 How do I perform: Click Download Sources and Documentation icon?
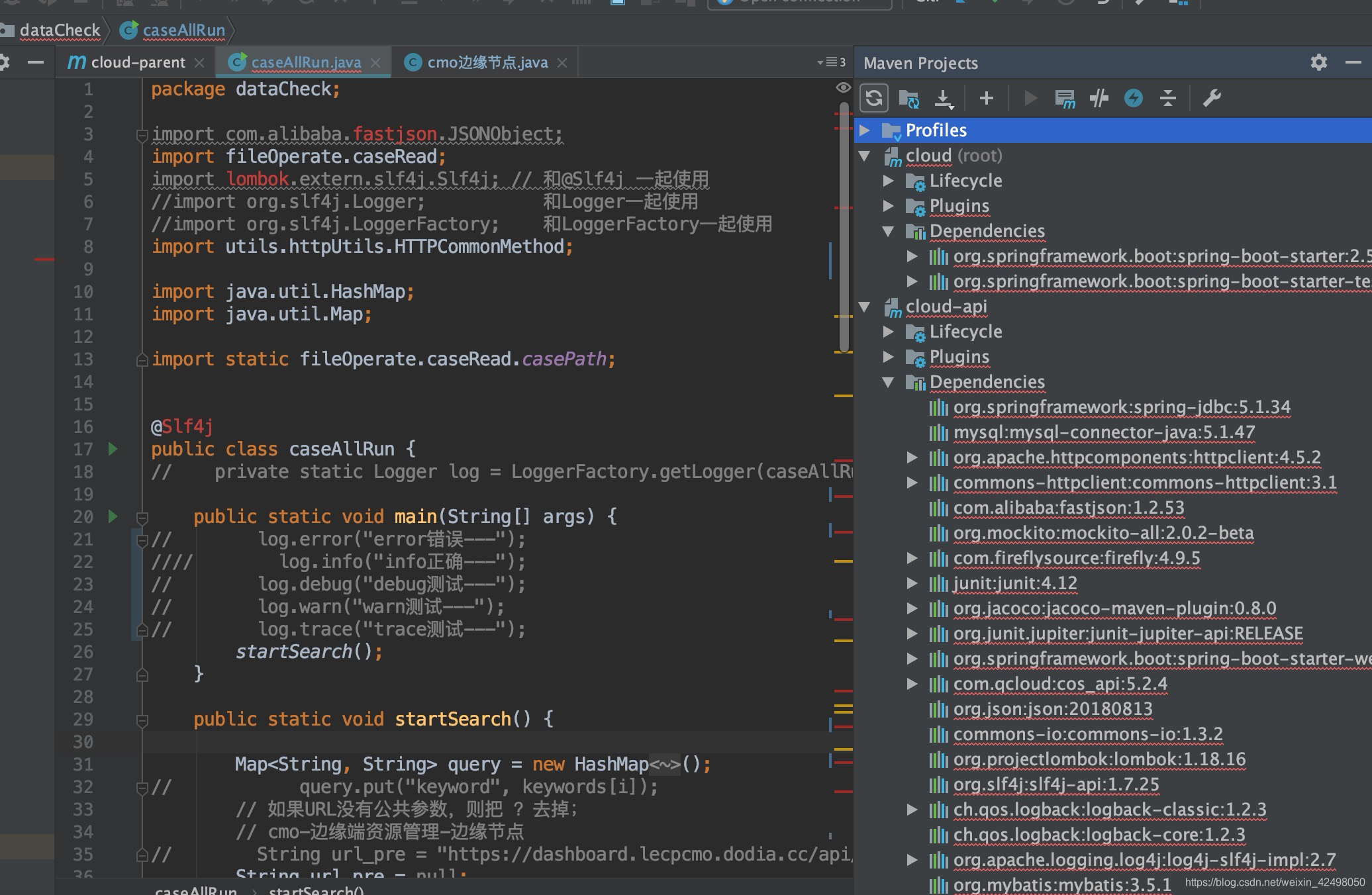[943, 99]
